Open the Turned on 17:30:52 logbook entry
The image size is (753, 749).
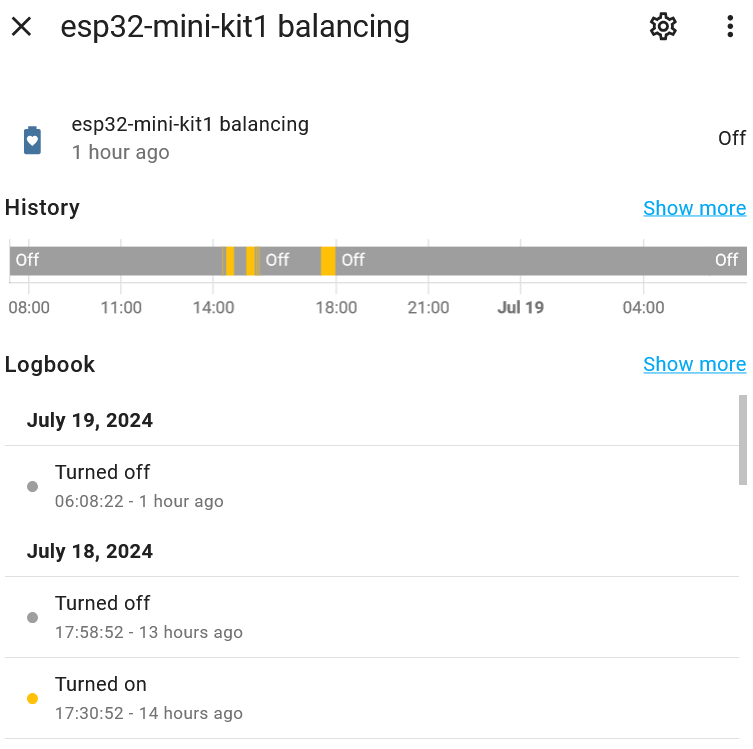pyautogui.click(x=150, y=697)
